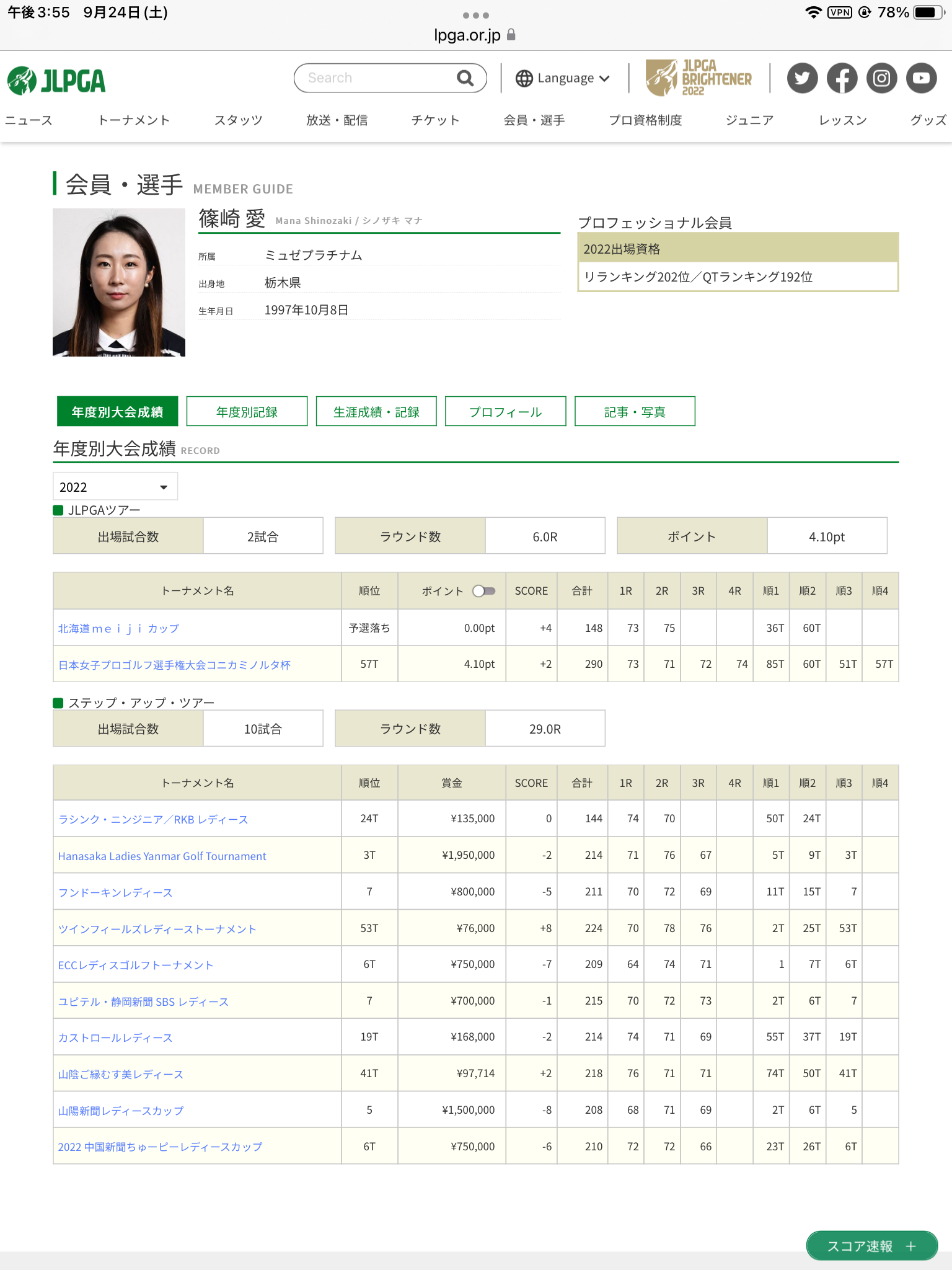
Task: Toggle the ポイント switch in table header
Action: tap(484, 591)
